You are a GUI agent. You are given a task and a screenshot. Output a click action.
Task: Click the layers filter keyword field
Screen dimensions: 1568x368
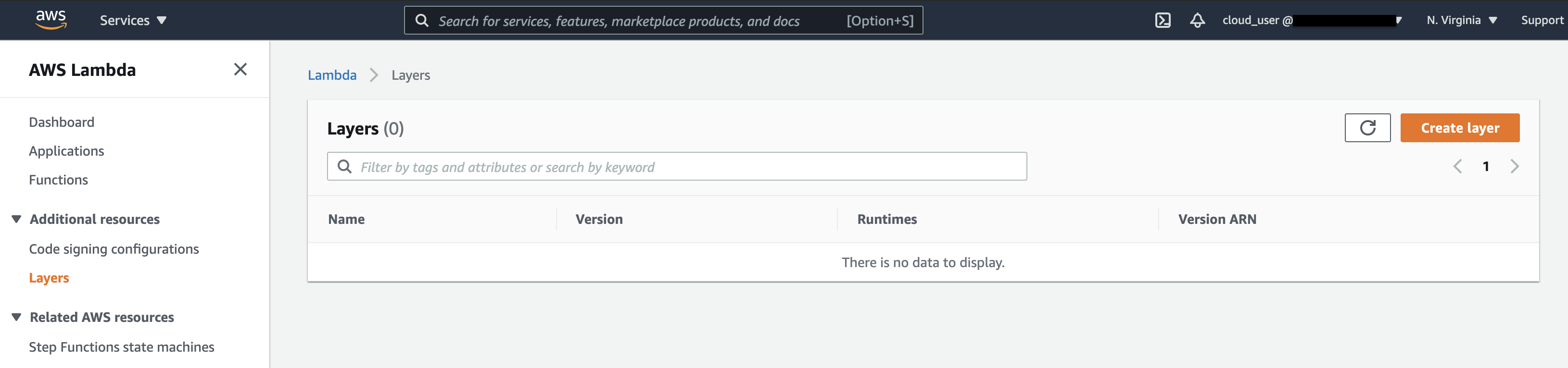[x=688, y=167]
